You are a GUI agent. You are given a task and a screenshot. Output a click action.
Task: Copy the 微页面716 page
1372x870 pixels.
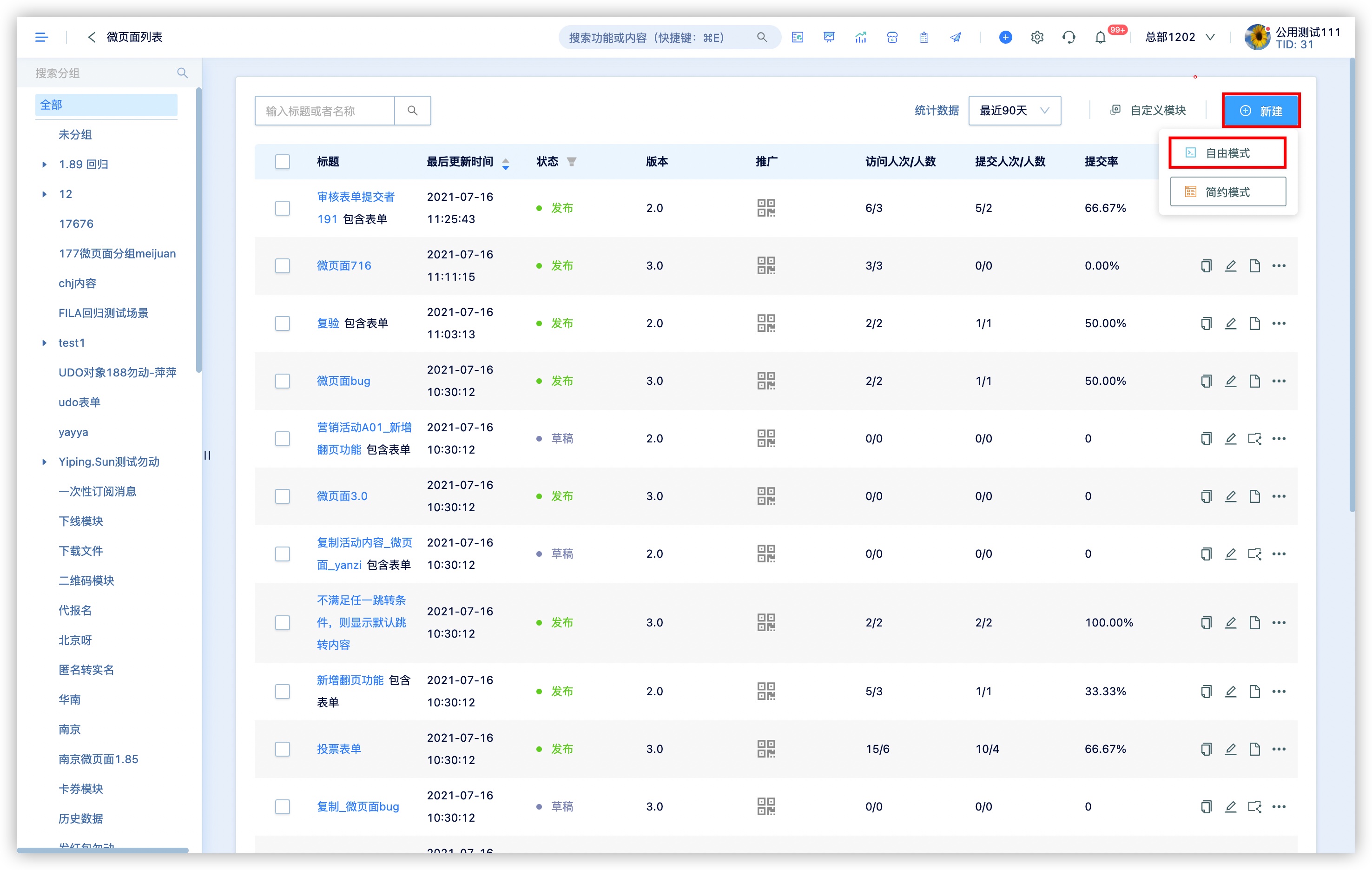click(1206, 265)
